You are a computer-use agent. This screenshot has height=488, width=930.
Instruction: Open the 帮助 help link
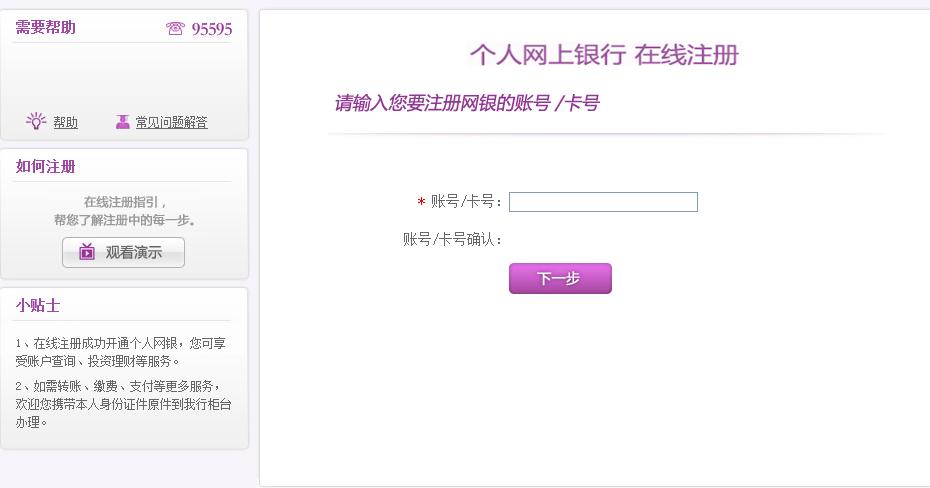click(x=65, y=123)
